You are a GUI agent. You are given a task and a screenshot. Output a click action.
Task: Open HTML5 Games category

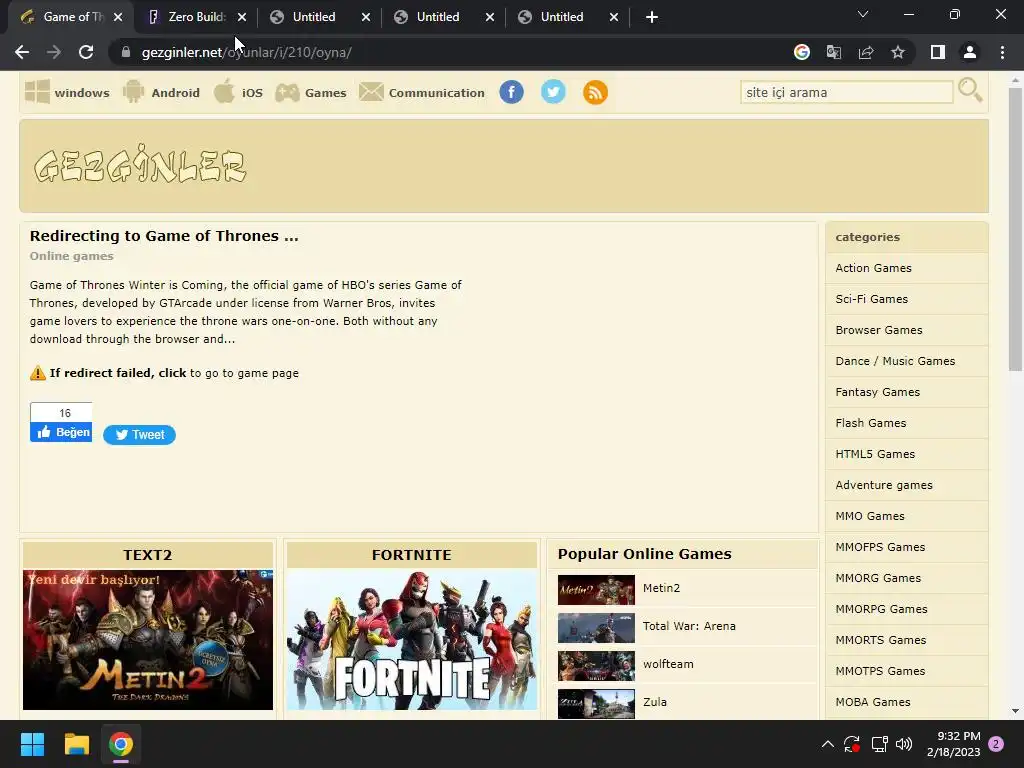pos(874,454)
